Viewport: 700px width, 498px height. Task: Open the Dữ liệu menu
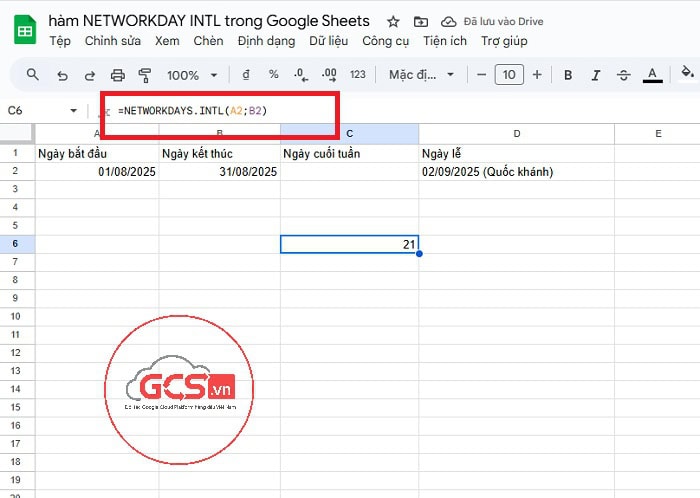[x=329, y=41]
